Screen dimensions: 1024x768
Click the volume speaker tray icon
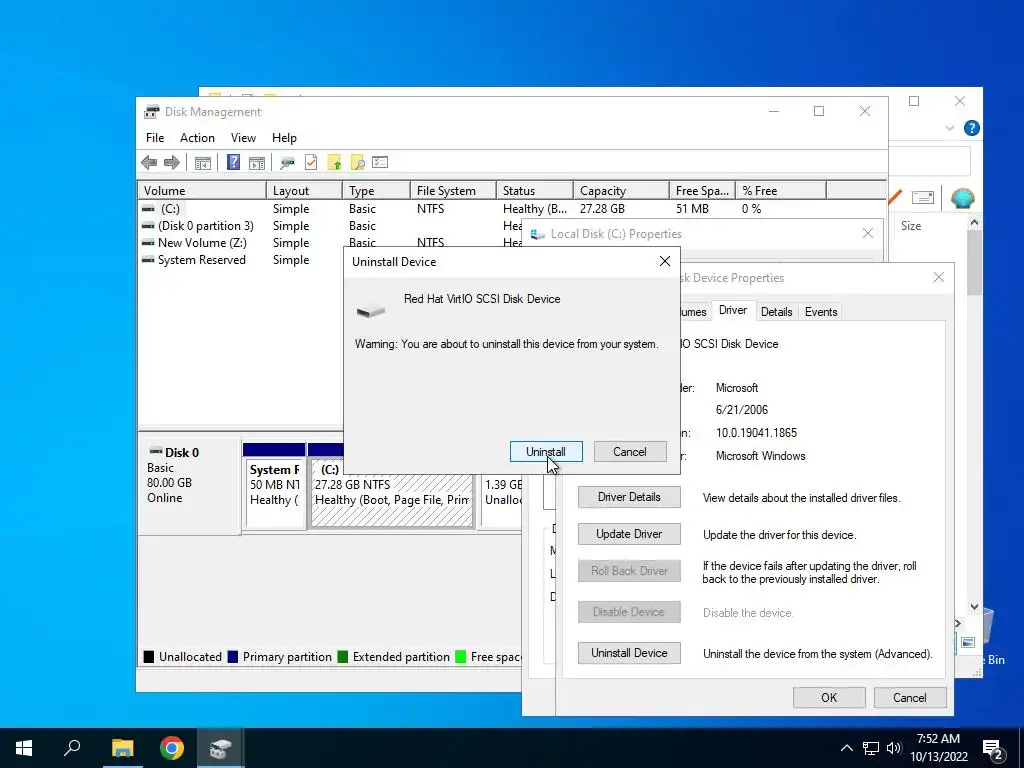[x=894, y=748]
